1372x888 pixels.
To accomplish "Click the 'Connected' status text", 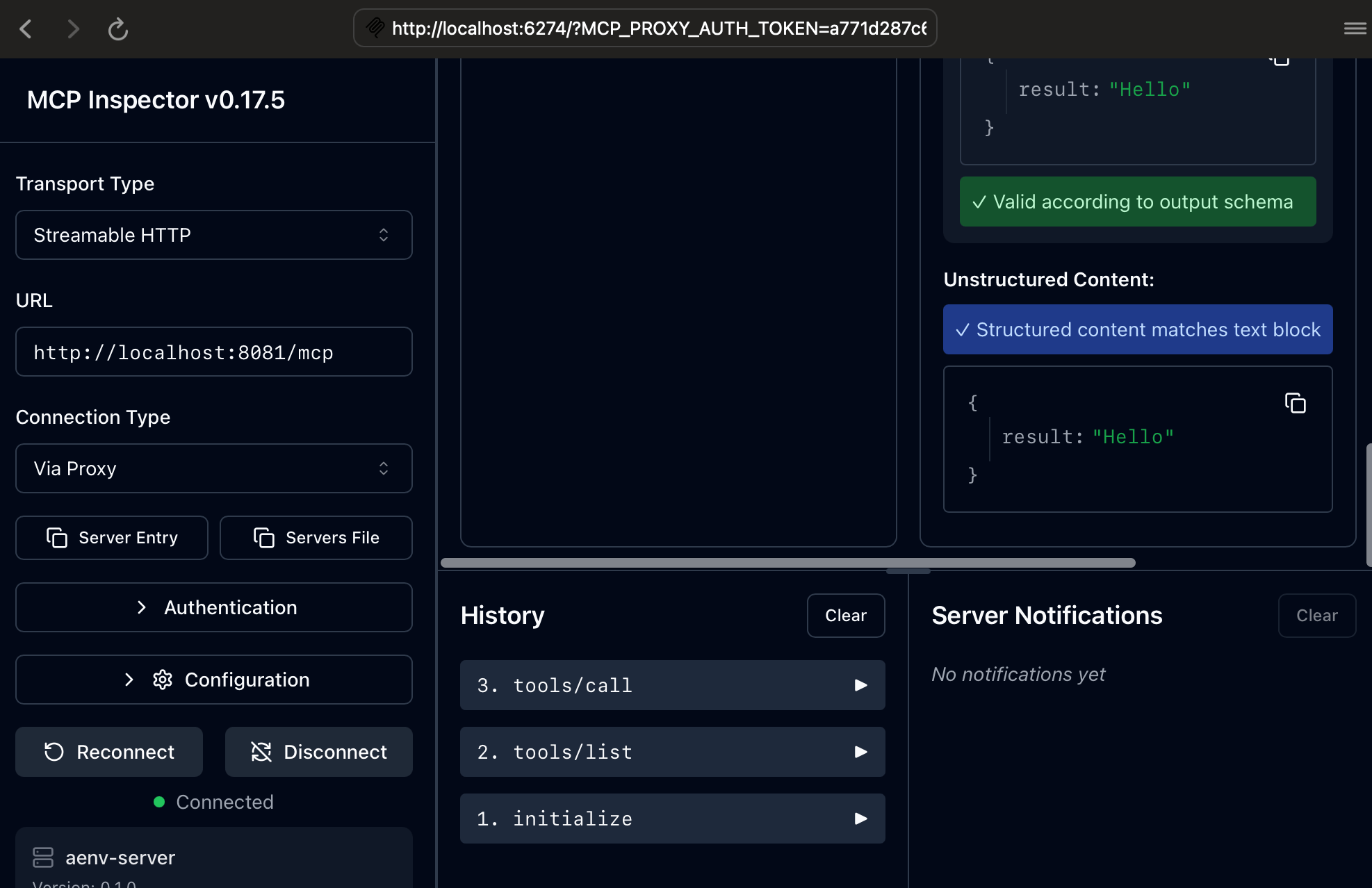I will pyautogui.click(x=224, y=802).
